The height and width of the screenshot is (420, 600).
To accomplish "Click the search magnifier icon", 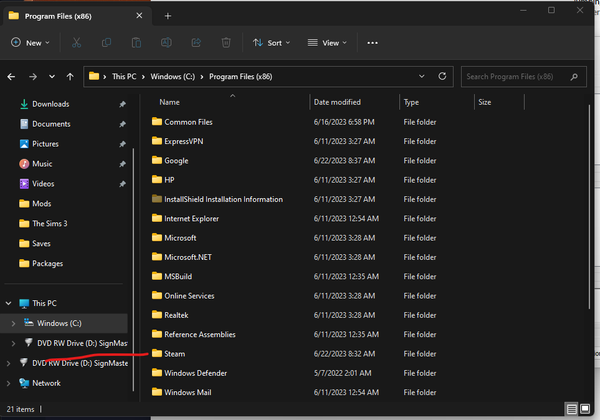I will tap(574, 77).
